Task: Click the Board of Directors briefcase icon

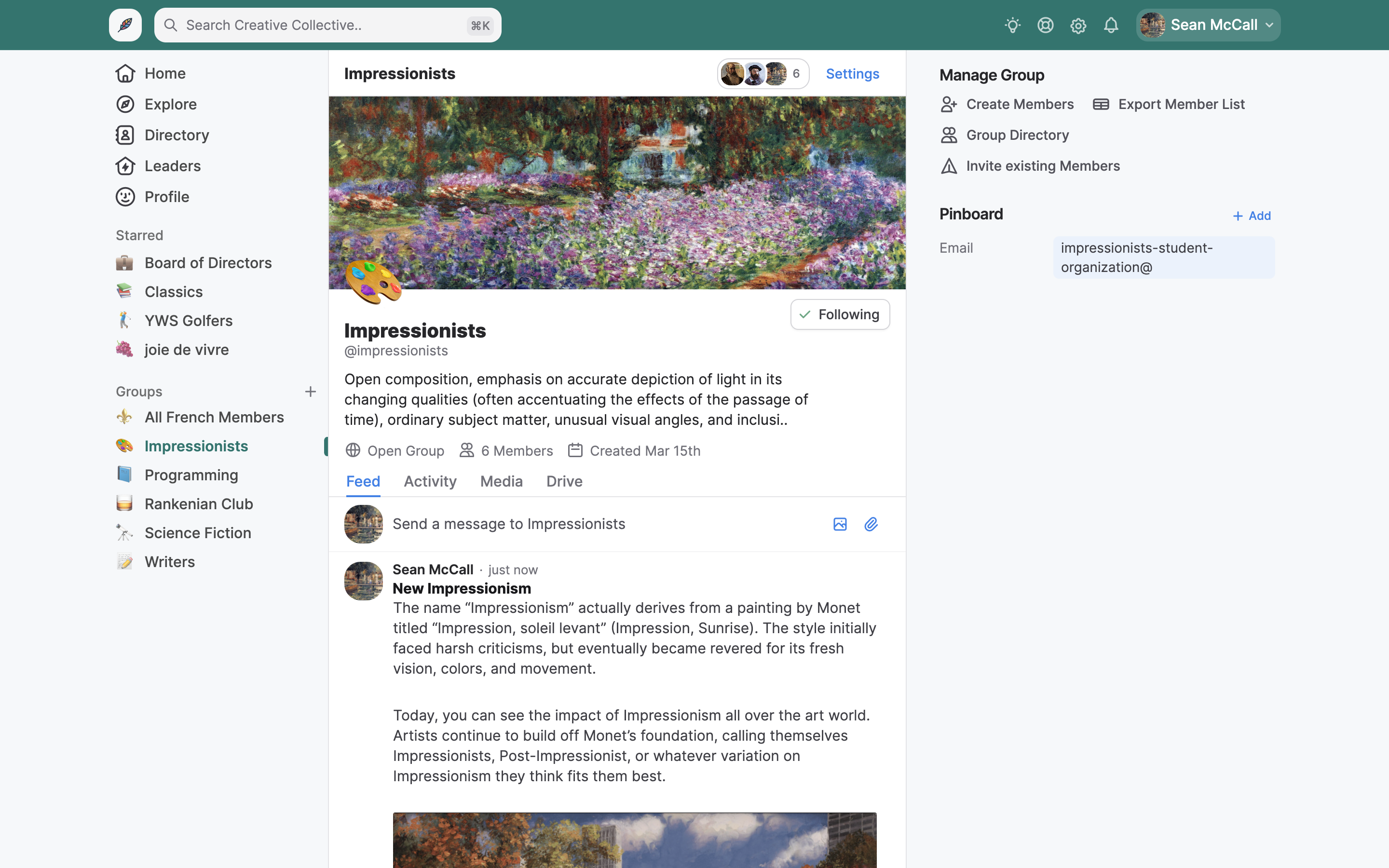Action: point(124,263)
